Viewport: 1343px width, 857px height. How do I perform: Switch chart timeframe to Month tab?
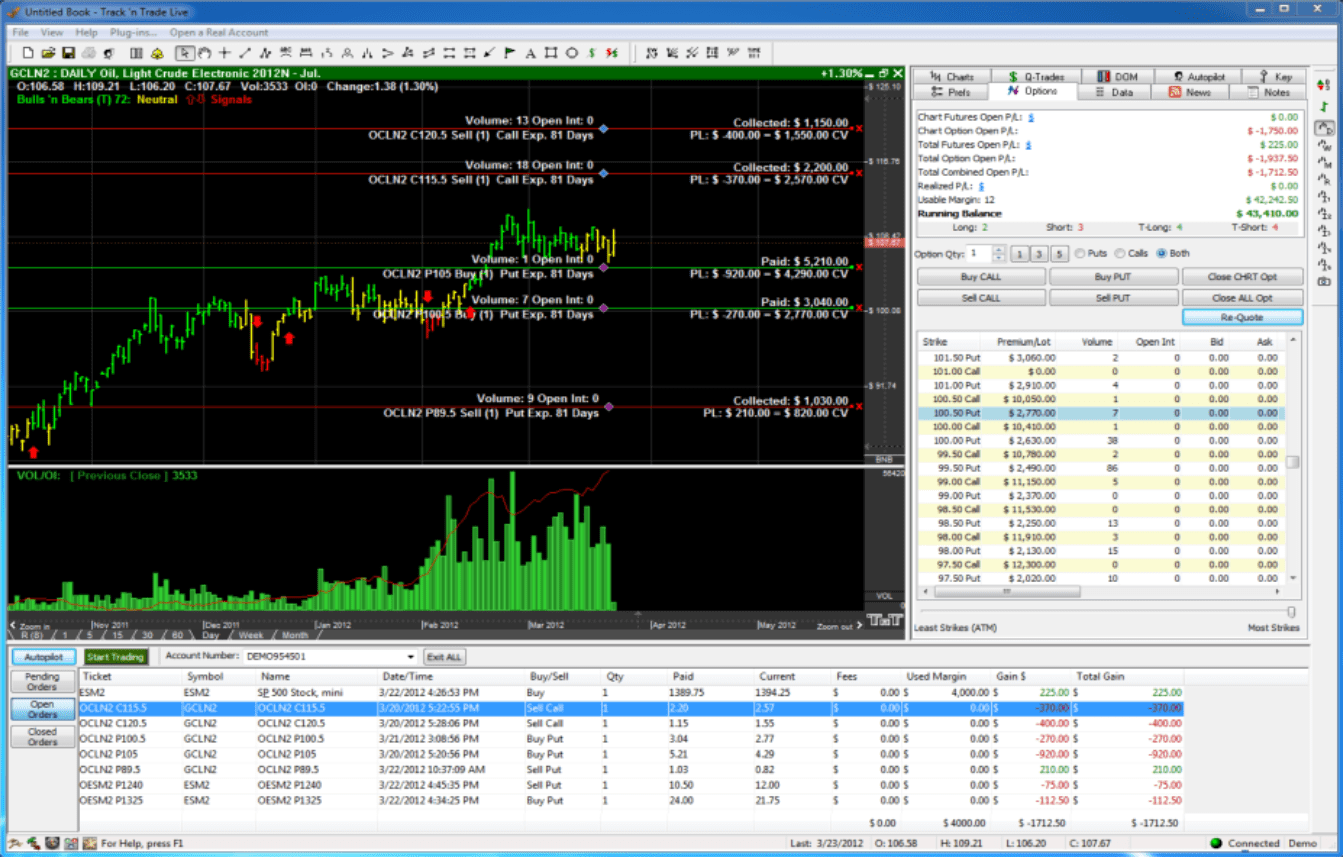[294, 635]
